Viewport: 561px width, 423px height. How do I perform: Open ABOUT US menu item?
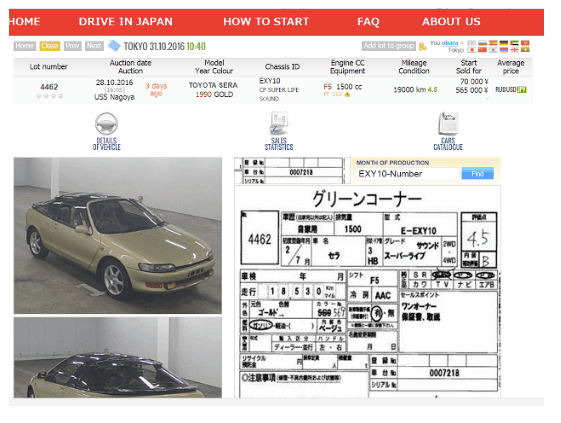pos(451,21)
